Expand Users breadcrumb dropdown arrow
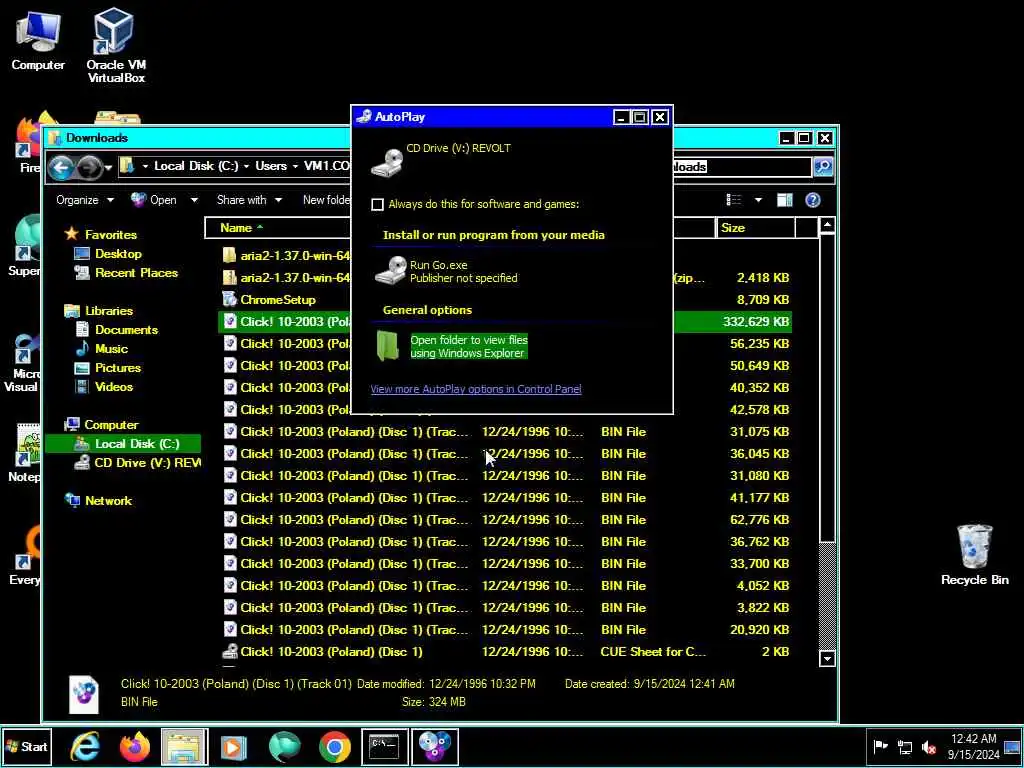The height and width of the screenshot is (768, 1024). tap(295, 167)
